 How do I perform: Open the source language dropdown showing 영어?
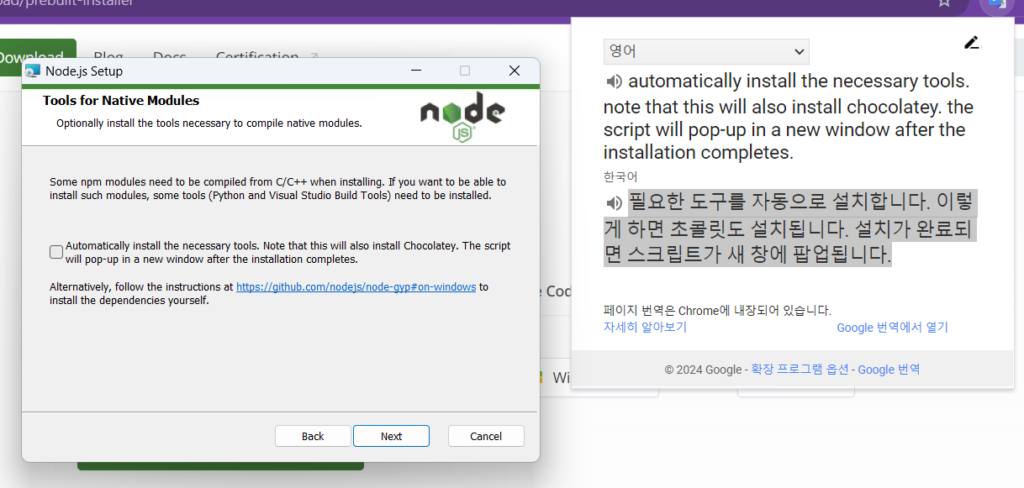click(706, 52)
